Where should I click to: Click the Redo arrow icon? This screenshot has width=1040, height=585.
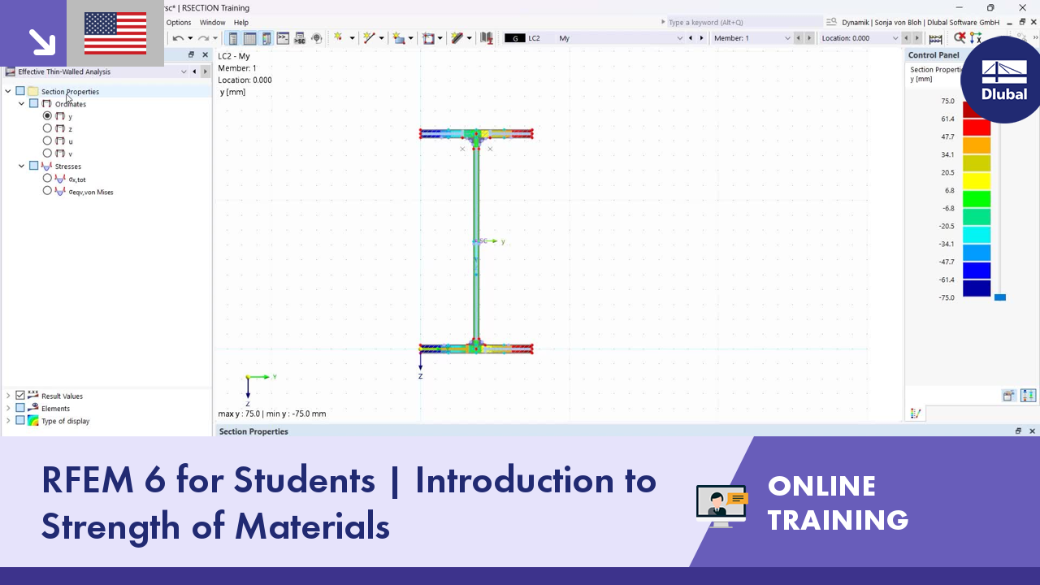204,38
